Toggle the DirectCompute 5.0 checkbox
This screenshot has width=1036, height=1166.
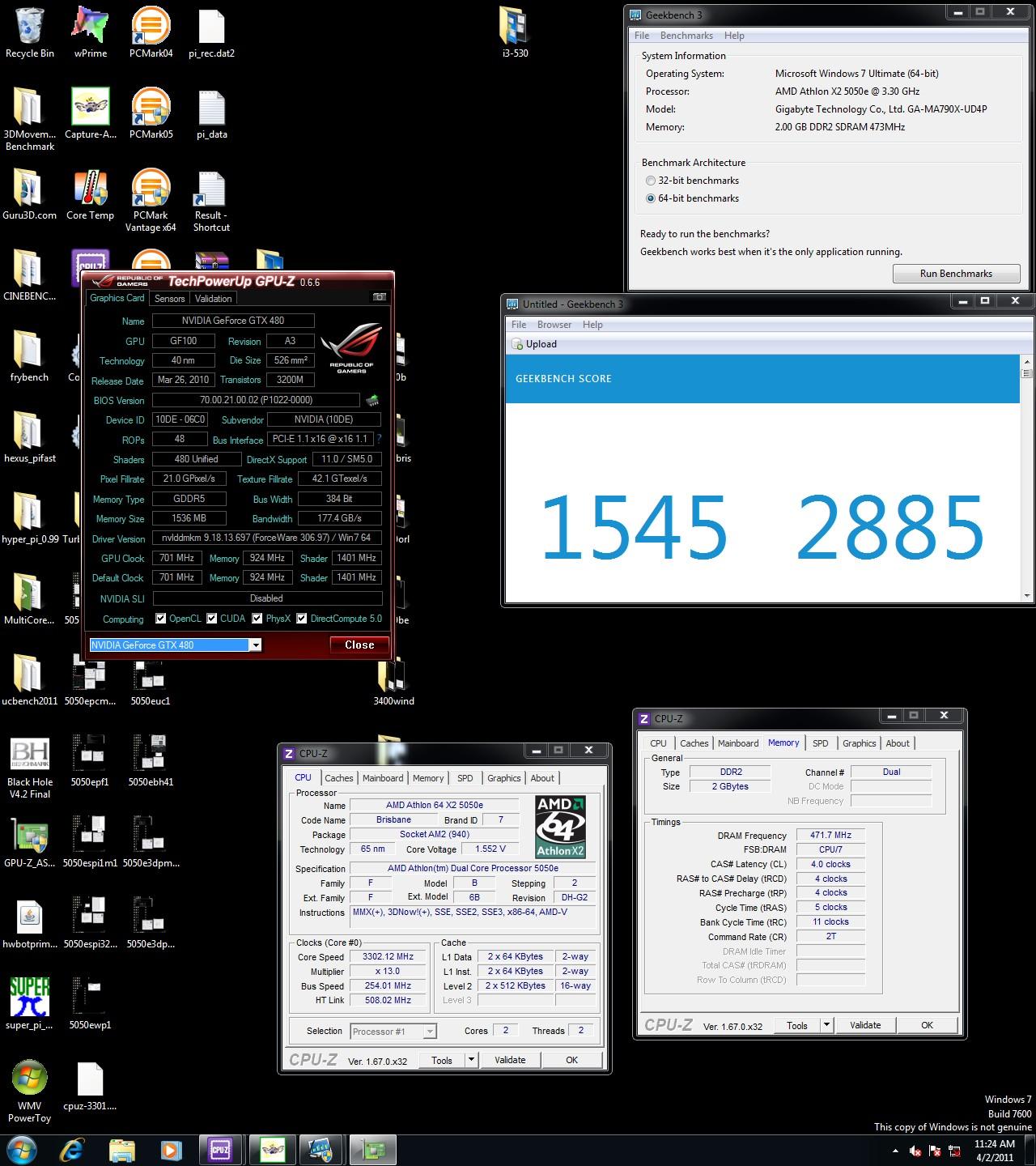tap(302, 619)
